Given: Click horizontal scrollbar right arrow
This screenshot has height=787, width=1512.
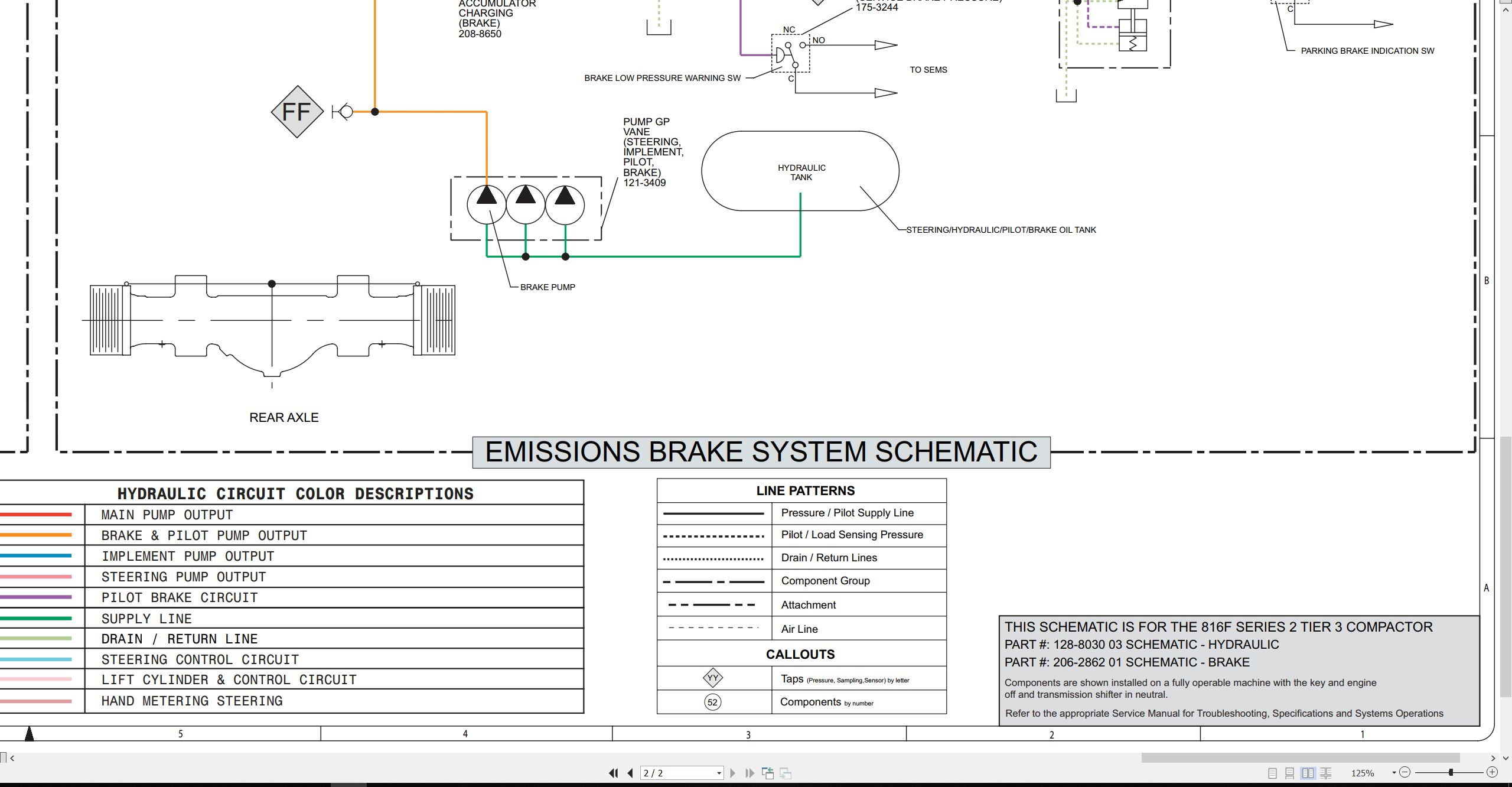Looking at the screenshot, I should [x=1493, y=758].
